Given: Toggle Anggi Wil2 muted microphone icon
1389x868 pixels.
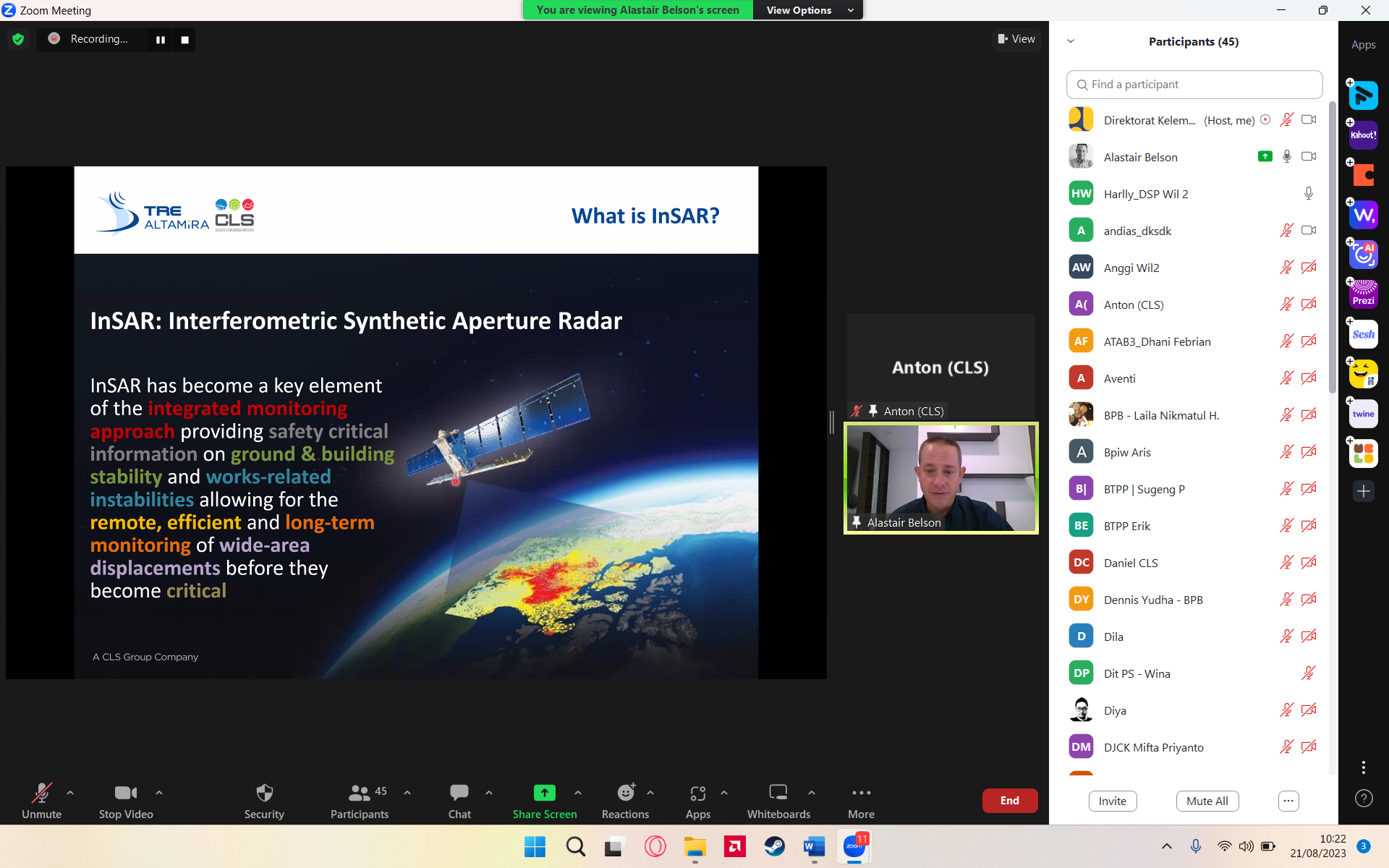Looking at the screenshot, I should click(1286, 267).
